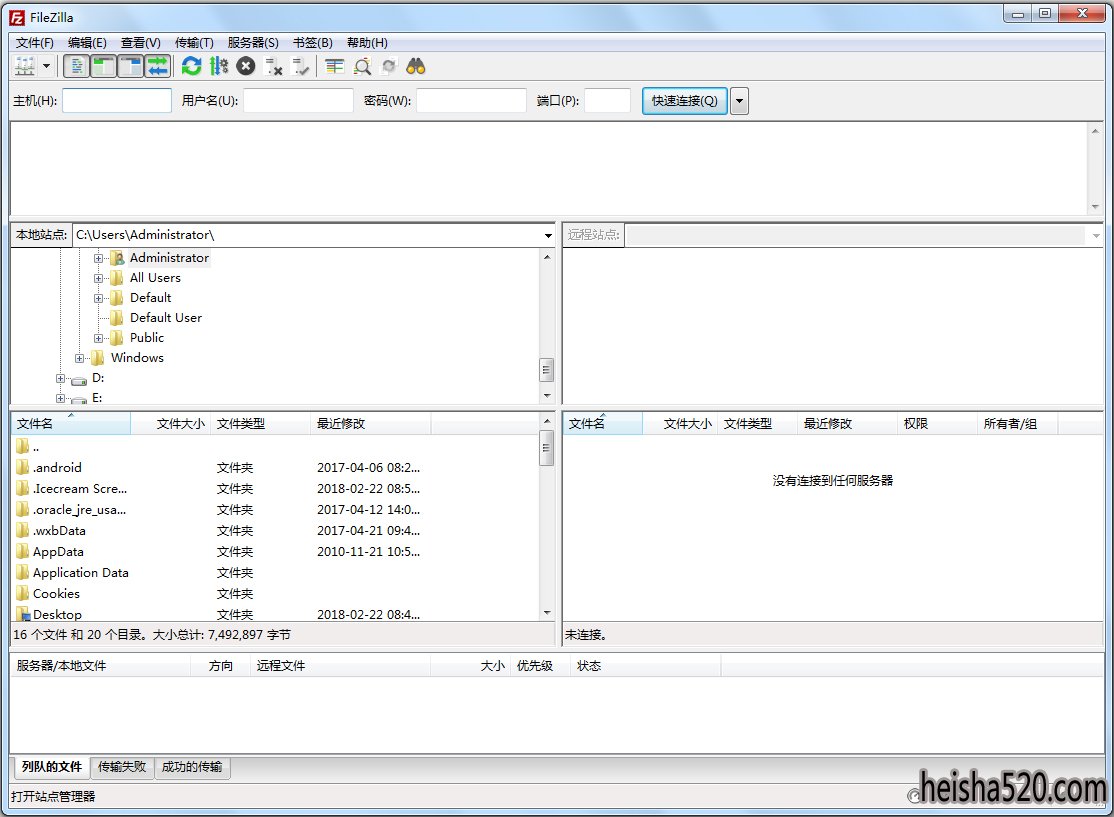Expand the Administrator tree node
The height and width of the screenshot is (817, 1114).
pos(99,258)
